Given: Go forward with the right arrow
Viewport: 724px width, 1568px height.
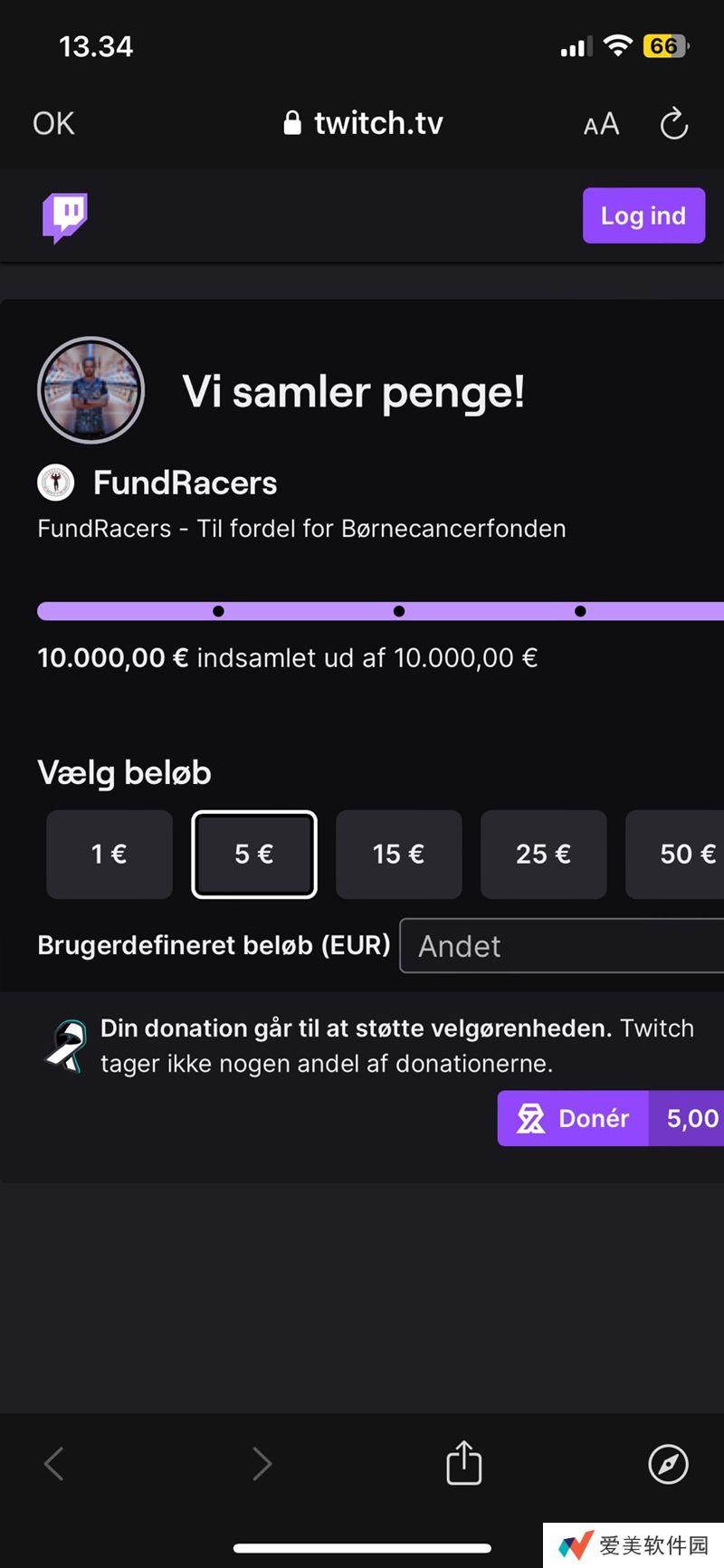Looking at the screenshot, I should coord(262,1463).
